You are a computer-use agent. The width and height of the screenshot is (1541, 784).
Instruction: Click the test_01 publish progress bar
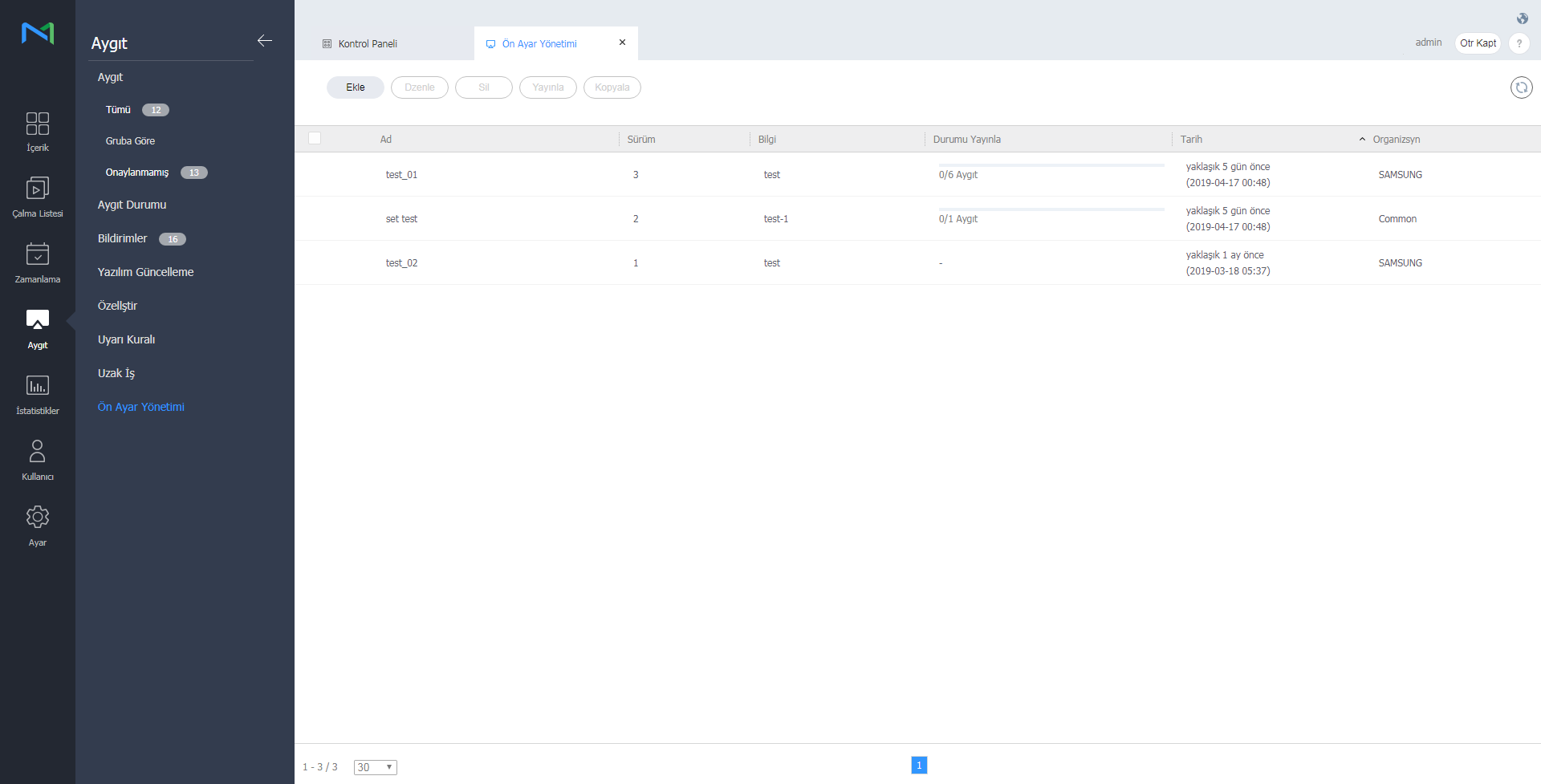tap(1051, 165)
